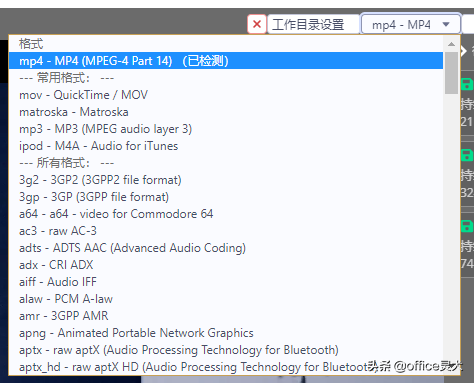Select ac3 - raw AC-3 format
Screen dimensions: 474x383
pos(226,231)
